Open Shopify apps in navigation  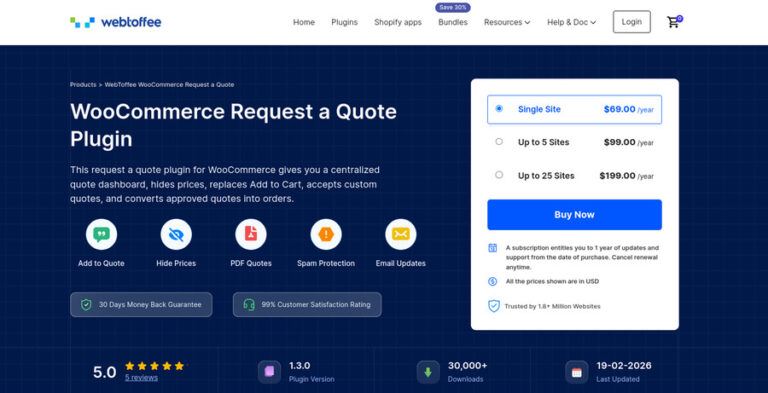tap(398, 22)
